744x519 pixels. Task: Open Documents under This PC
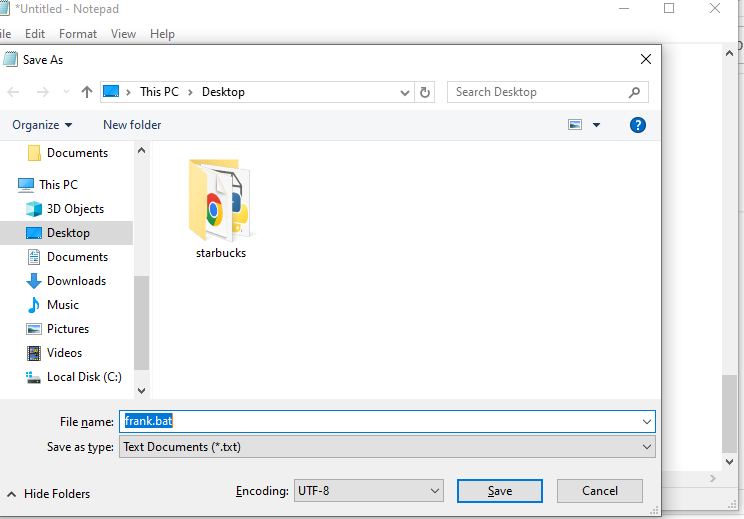point(67,257)
